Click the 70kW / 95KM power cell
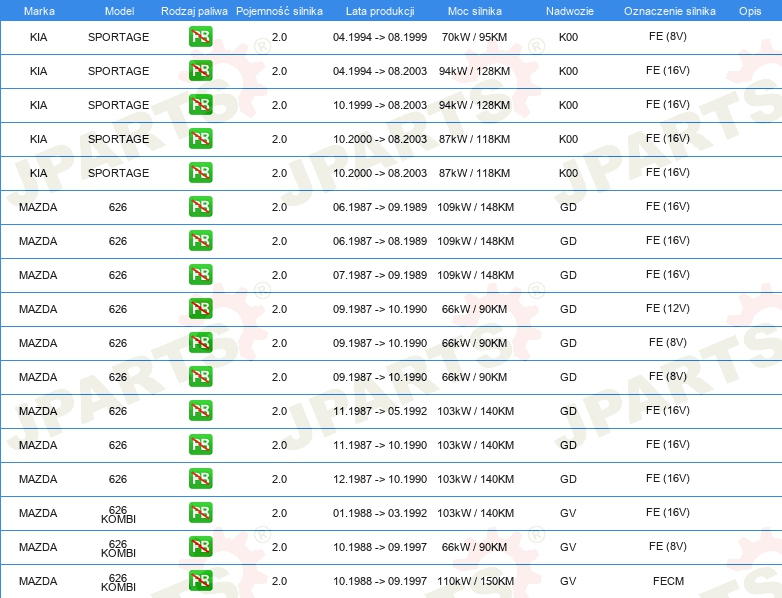The image size is (782, 598). coord(474,37)
